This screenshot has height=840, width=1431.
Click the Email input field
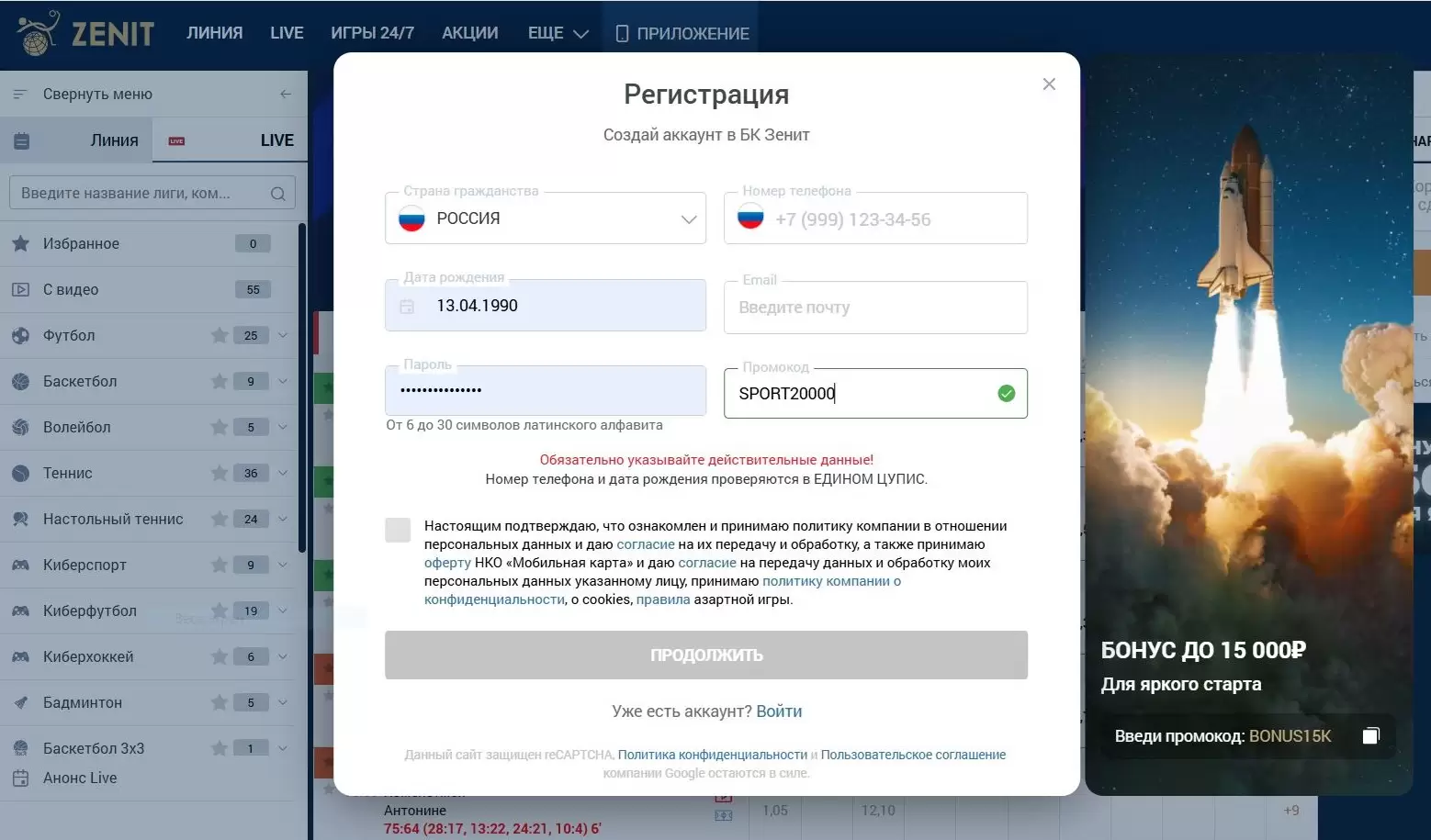[x=874, y=308]
